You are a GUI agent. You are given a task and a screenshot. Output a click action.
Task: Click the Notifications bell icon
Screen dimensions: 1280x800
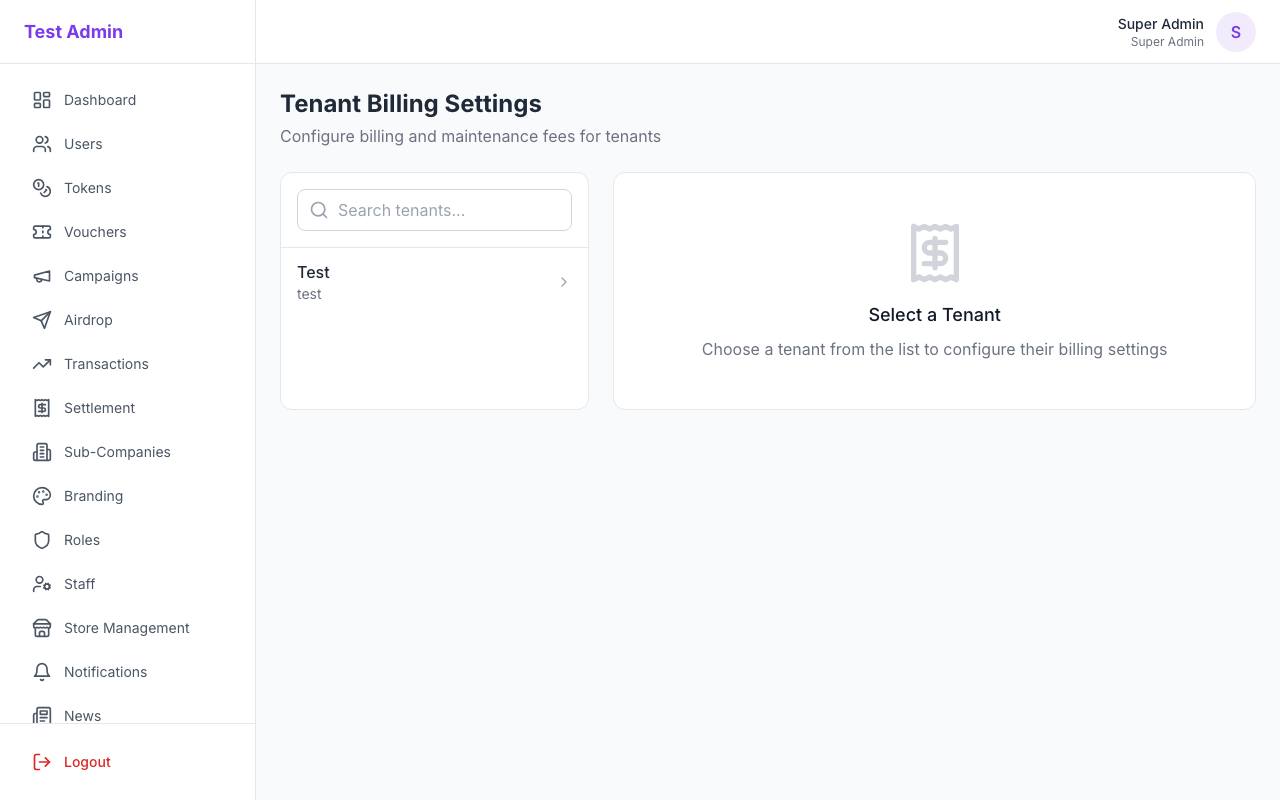pos(41,672)
